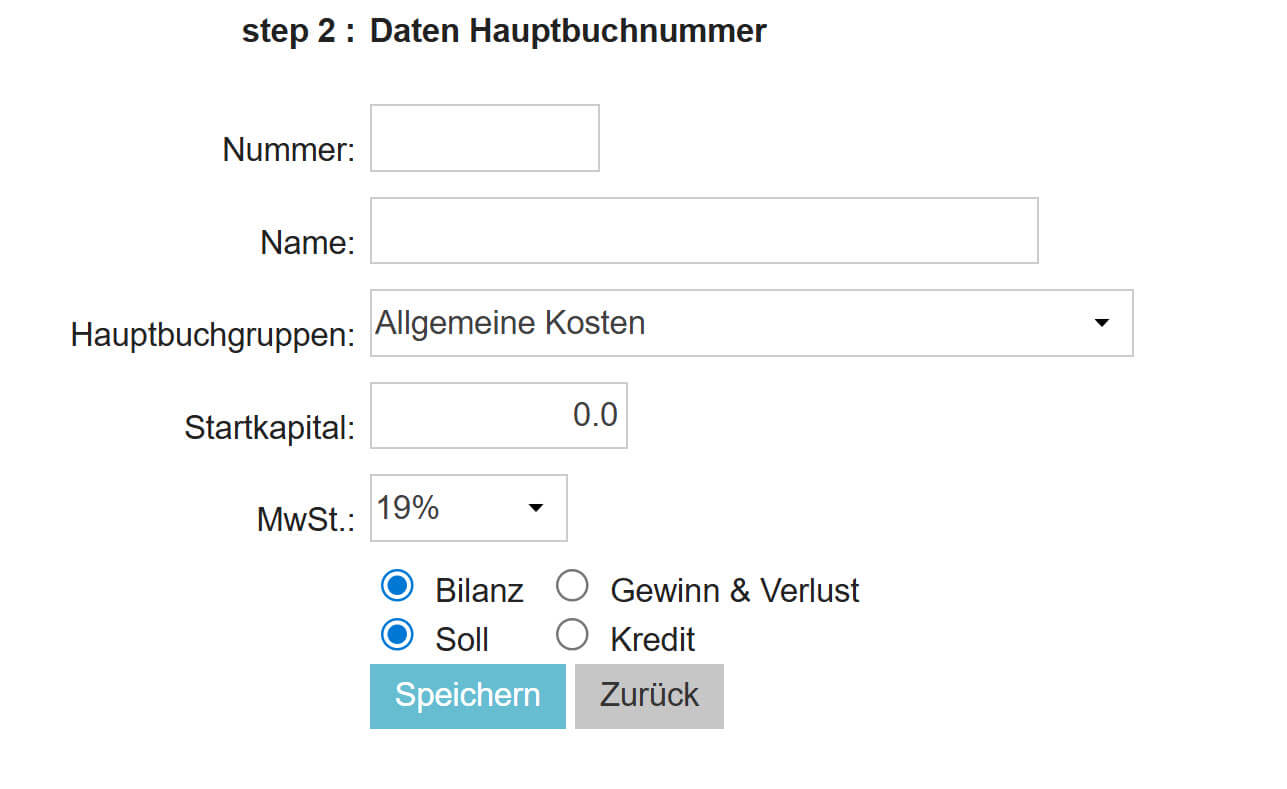Screen dimensions: 1287x789
Task: Choose the Soll radio button
Action: point(397,635)
